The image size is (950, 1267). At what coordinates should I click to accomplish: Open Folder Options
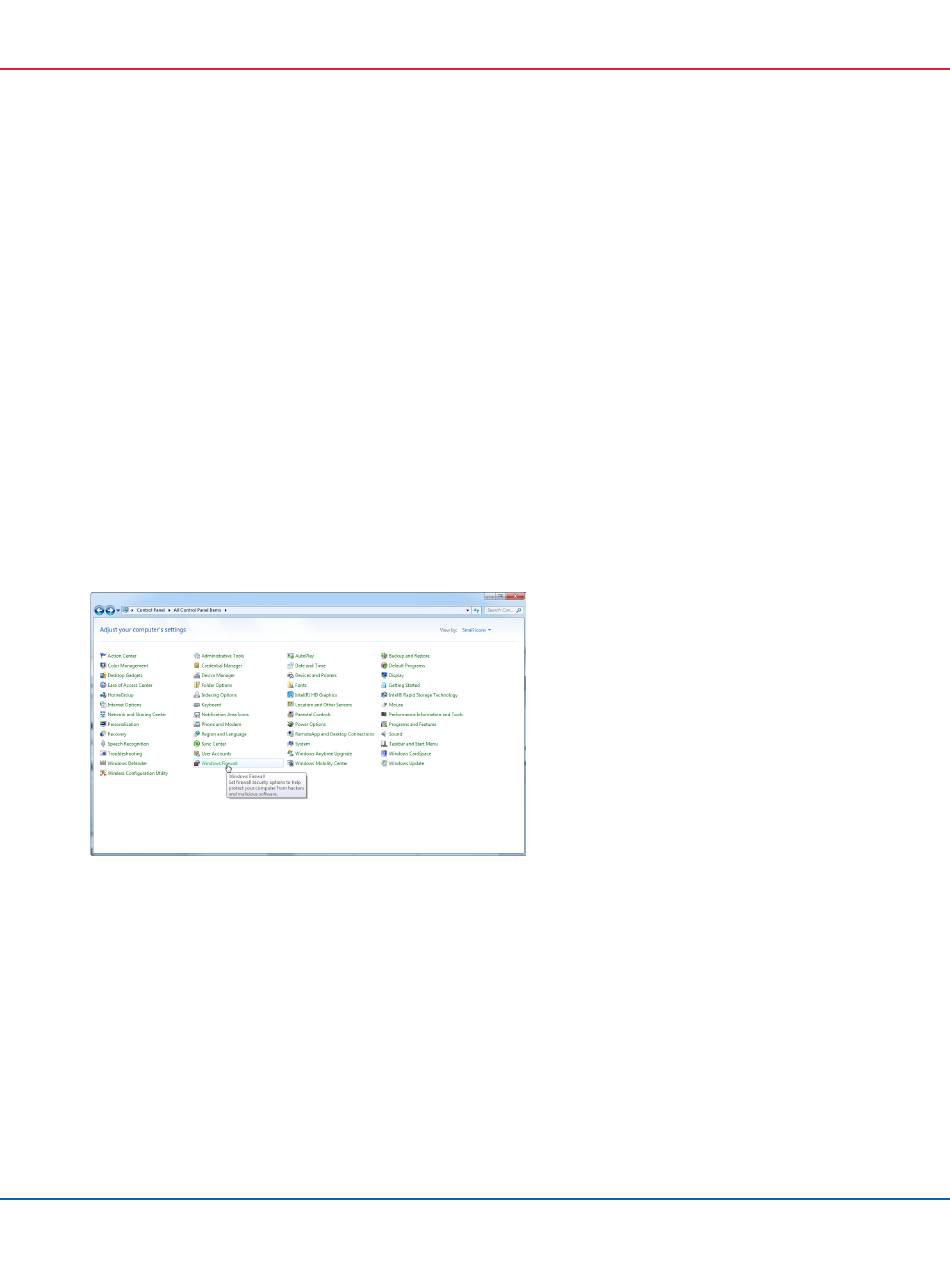click(x=212, y=685)
